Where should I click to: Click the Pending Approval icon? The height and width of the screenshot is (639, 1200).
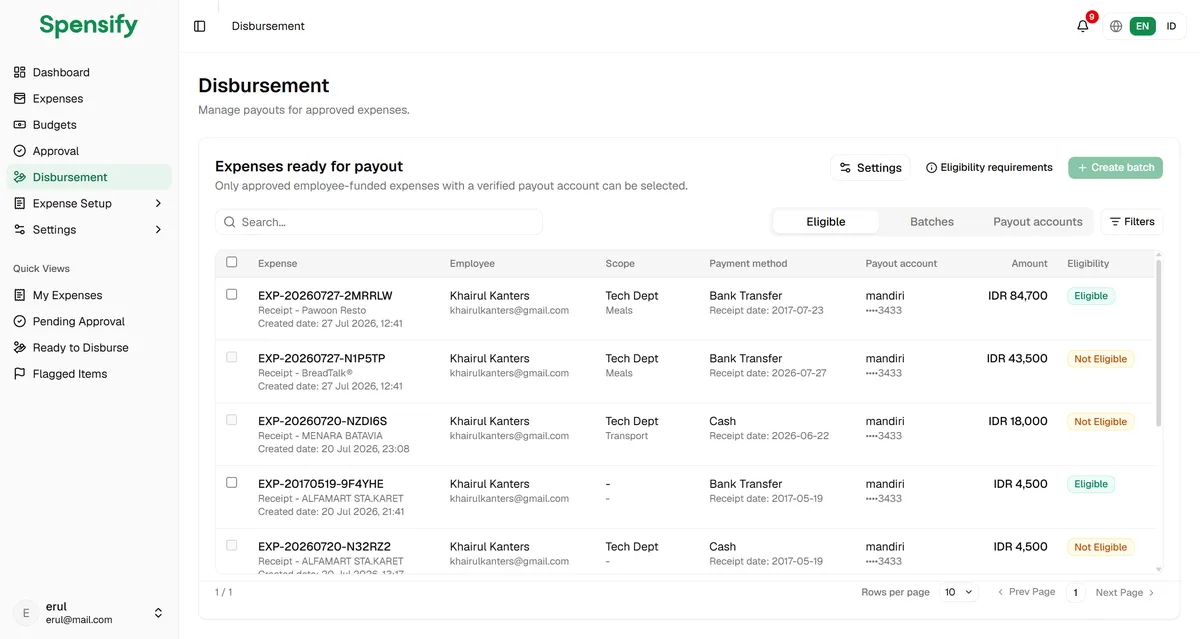click(x=20, y=321)
